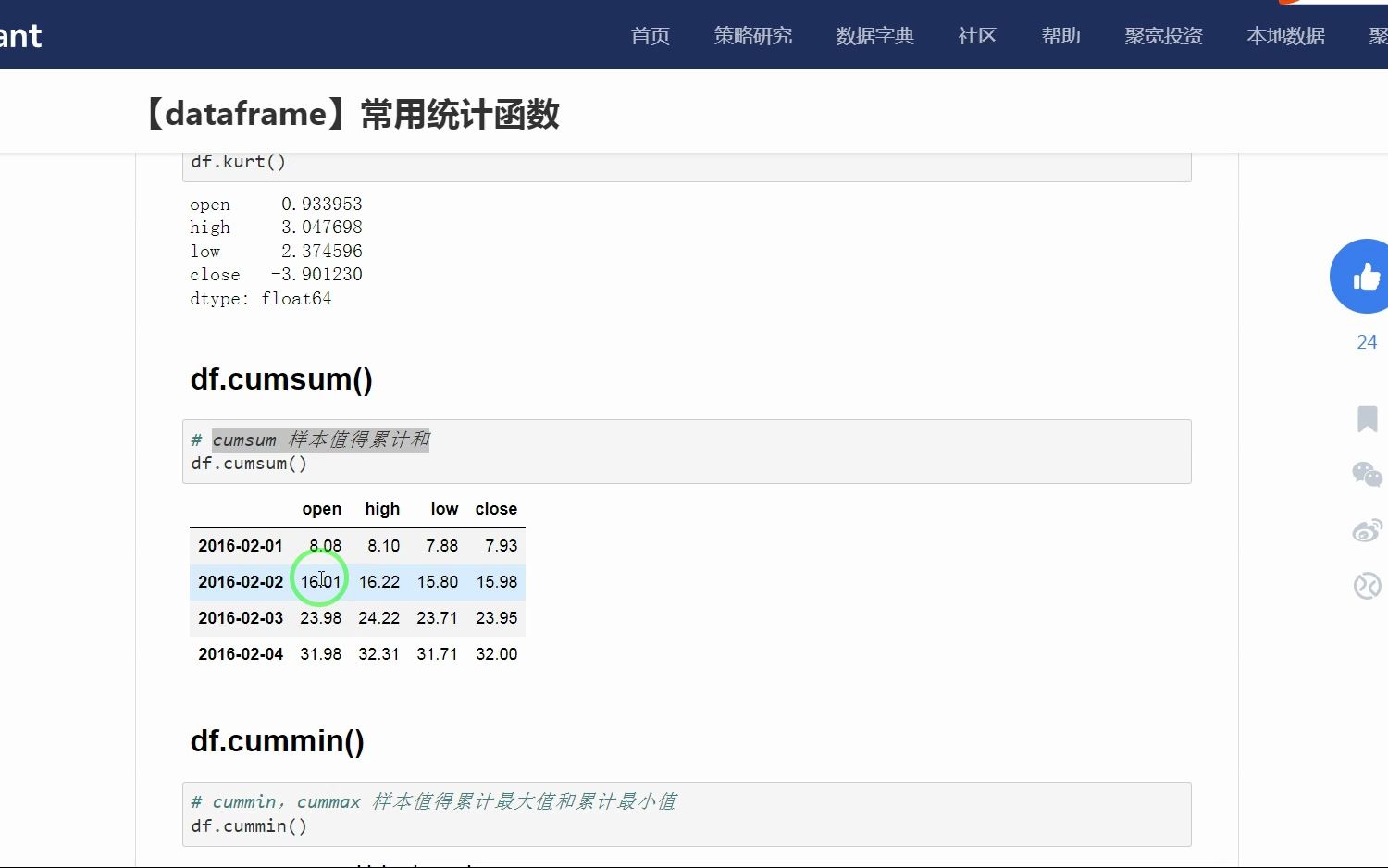The height and width of the screenshot is (868, 1388).
Task: Click the kurt output value -3.901230
Action: (316, 275)
